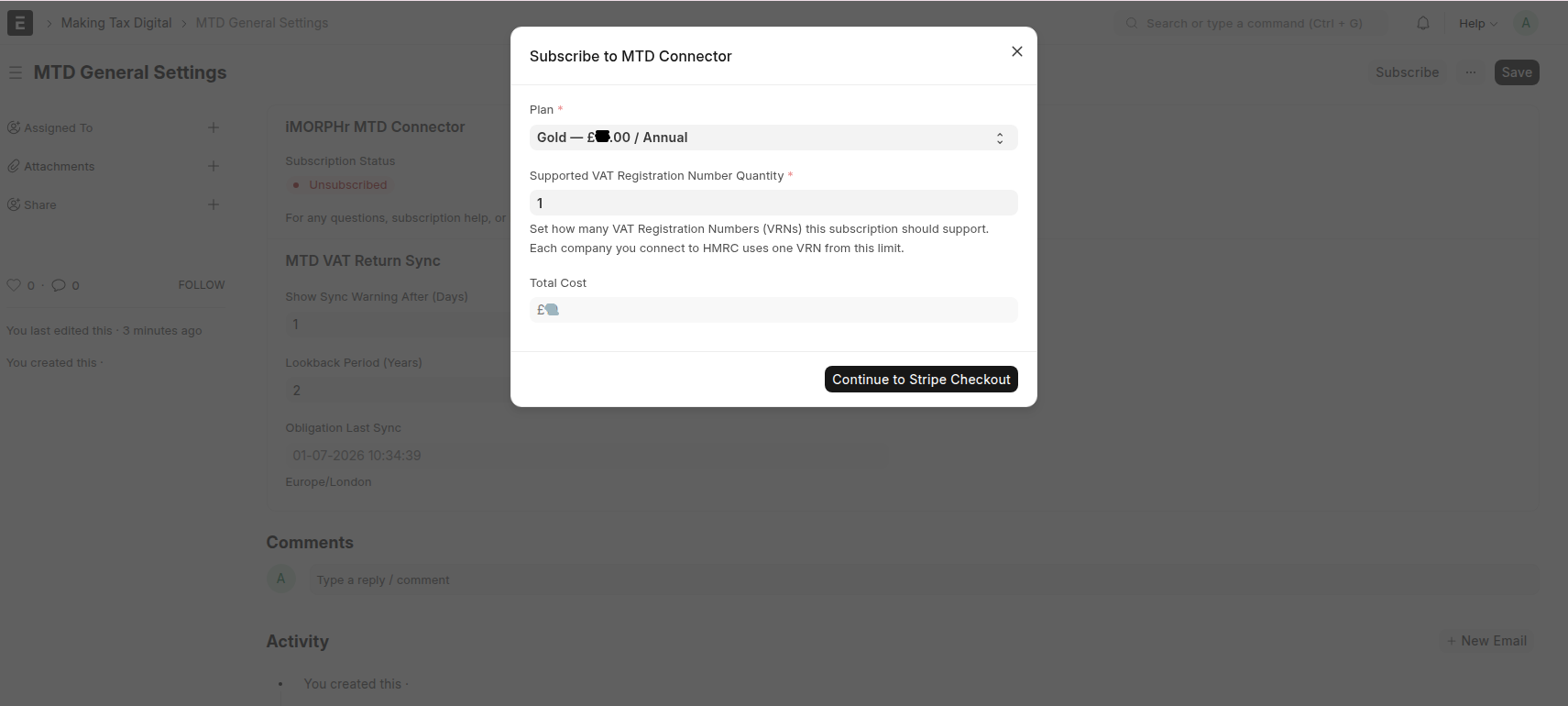Open the Plan dropdown showing Gold Annual
Viewport: 1568px width, 706px height.
click(x=773, y=138)
